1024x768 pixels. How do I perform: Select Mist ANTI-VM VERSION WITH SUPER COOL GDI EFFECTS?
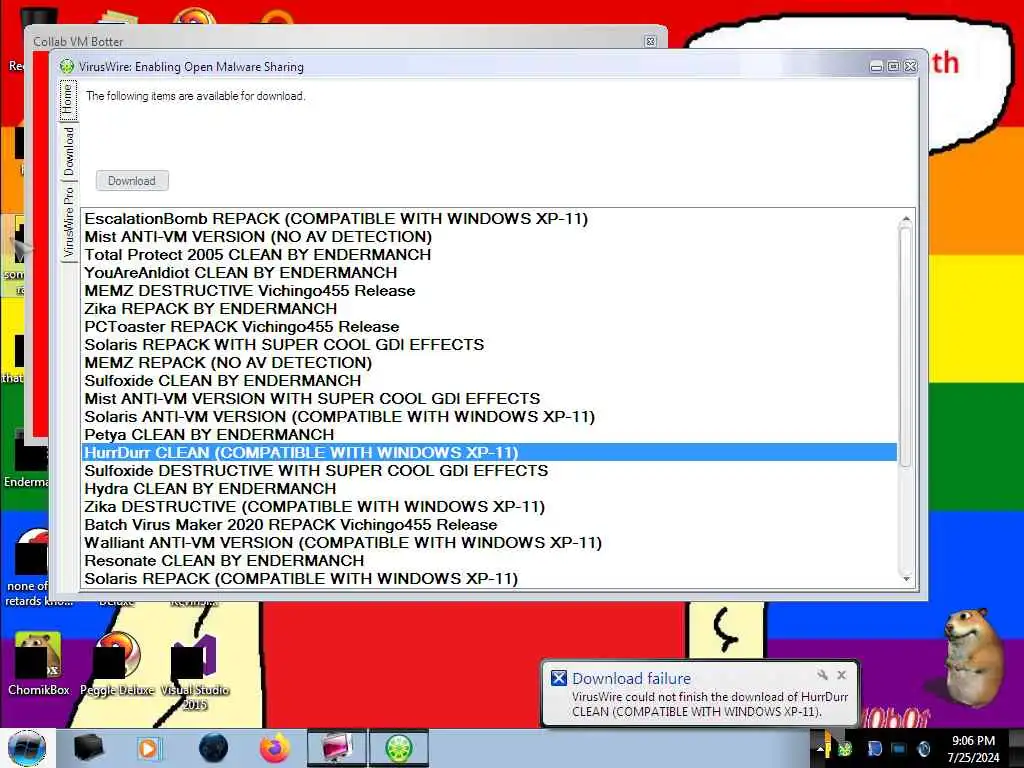pos(489,398)
